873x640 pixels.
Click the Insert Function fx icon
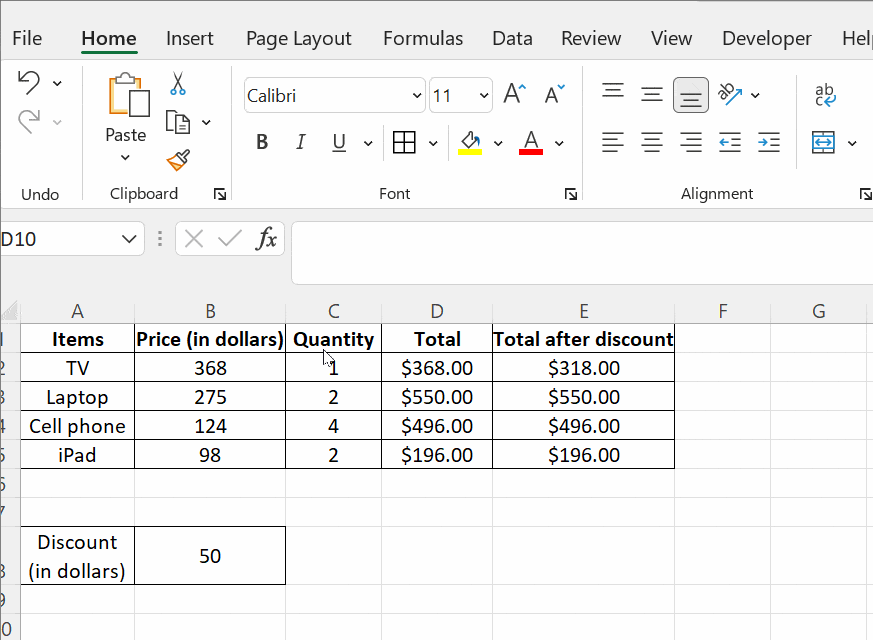click(x=267, y=239)
